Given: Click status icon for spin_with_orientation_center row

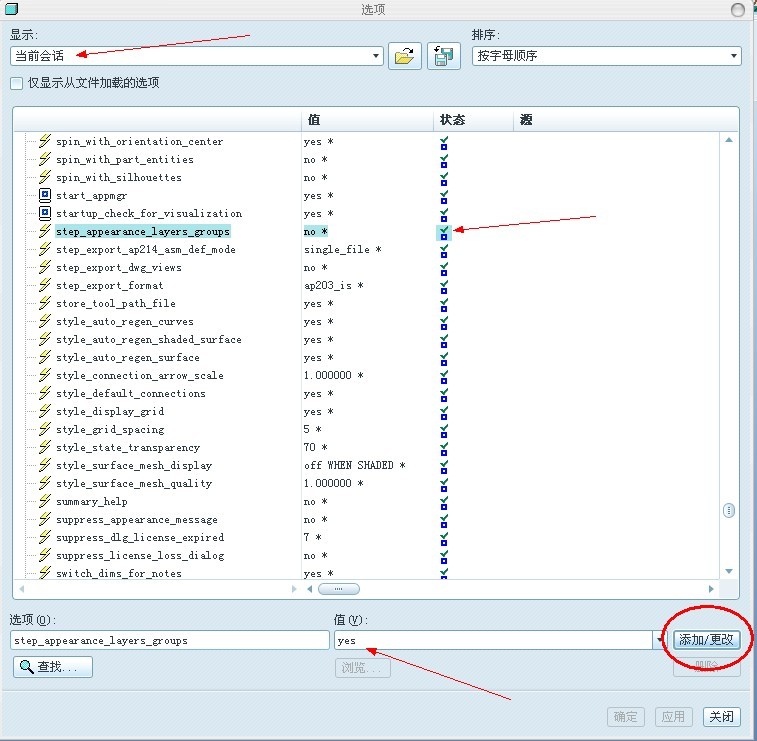Looking at the screenshot, I should (x=444, y=142).
